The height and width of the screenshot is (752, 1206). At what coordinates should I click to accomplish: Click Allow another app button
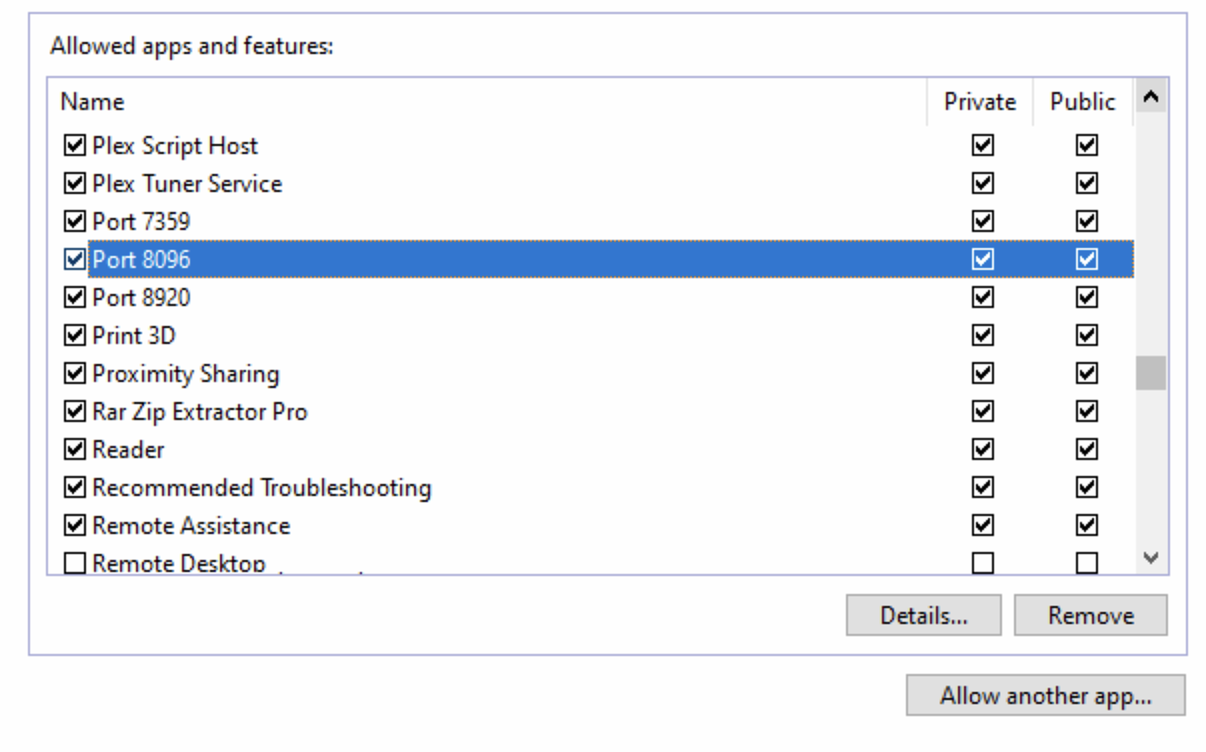pos(1045,696)
